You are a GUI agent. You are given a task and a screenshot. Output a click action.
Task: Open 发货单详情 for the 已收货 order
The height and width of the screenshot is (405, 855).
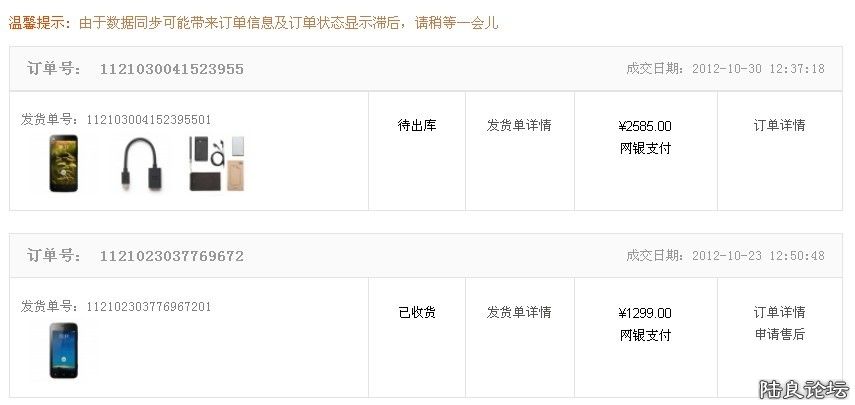[x=519, y=313]
